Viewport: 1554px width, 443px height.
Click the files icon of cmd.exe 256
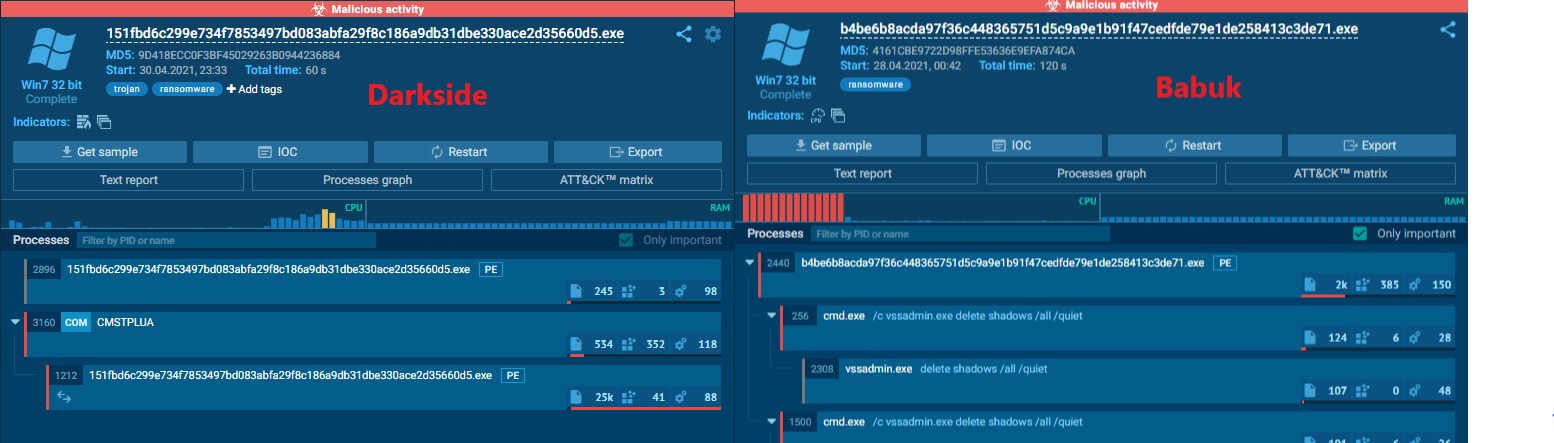click(x=1310, y=338)
